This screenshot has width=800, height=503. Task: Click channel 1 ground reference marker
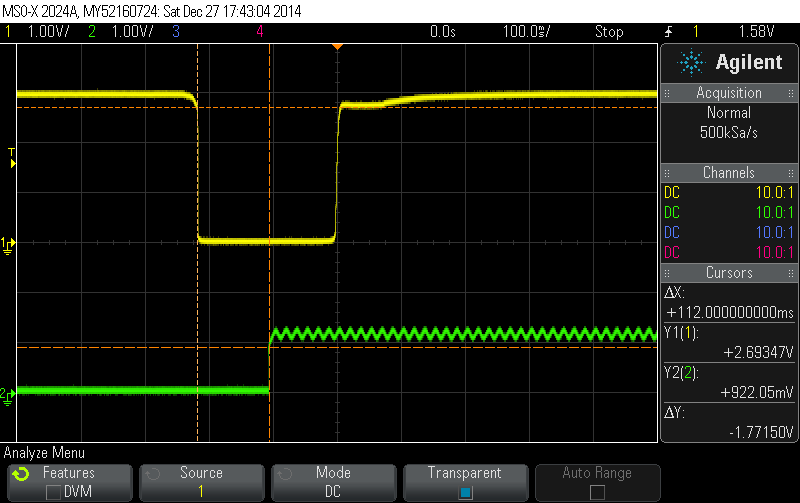point(8,243)
